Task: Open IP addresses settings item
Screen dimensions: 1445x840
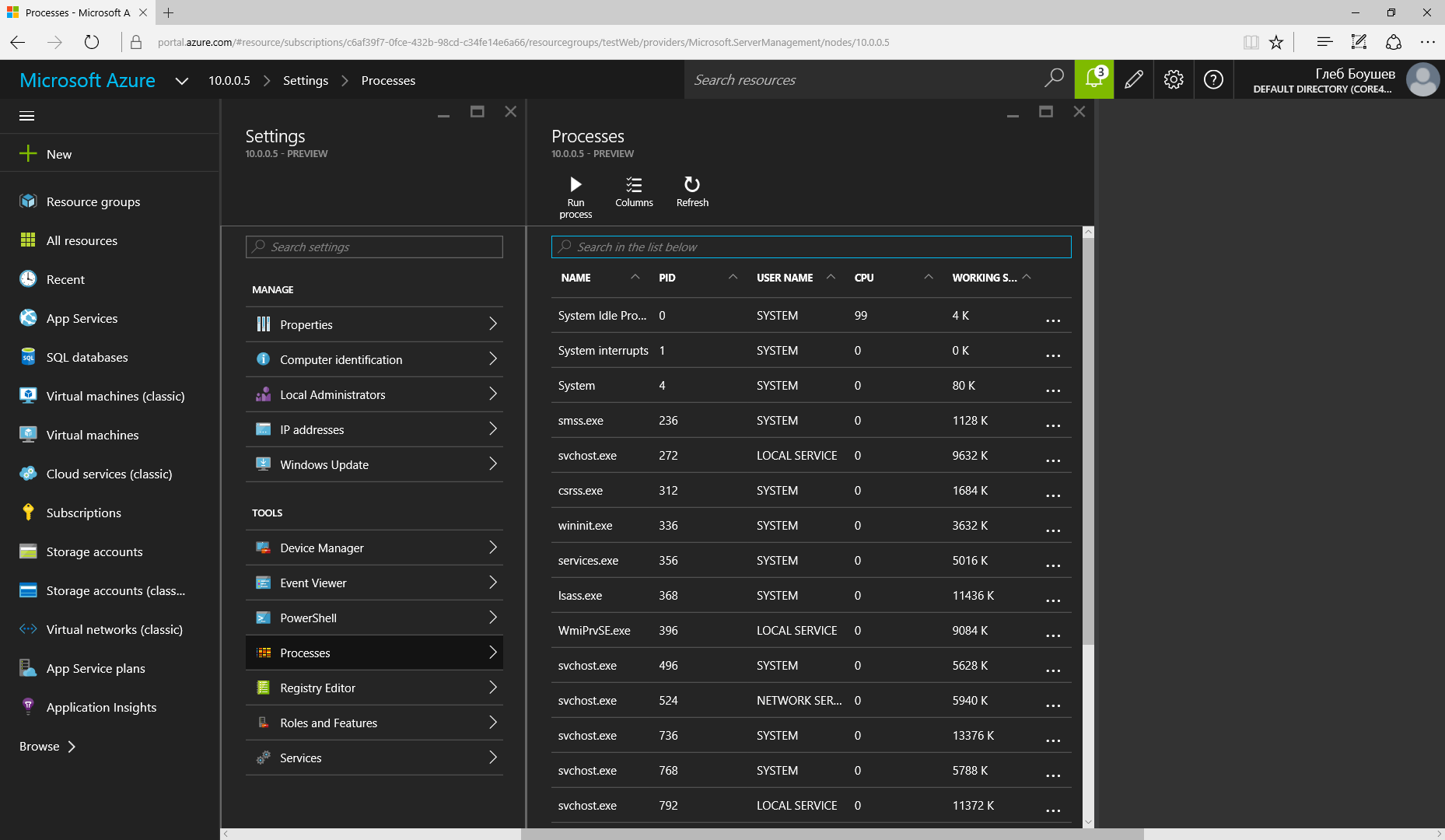Action: point(374,429)
